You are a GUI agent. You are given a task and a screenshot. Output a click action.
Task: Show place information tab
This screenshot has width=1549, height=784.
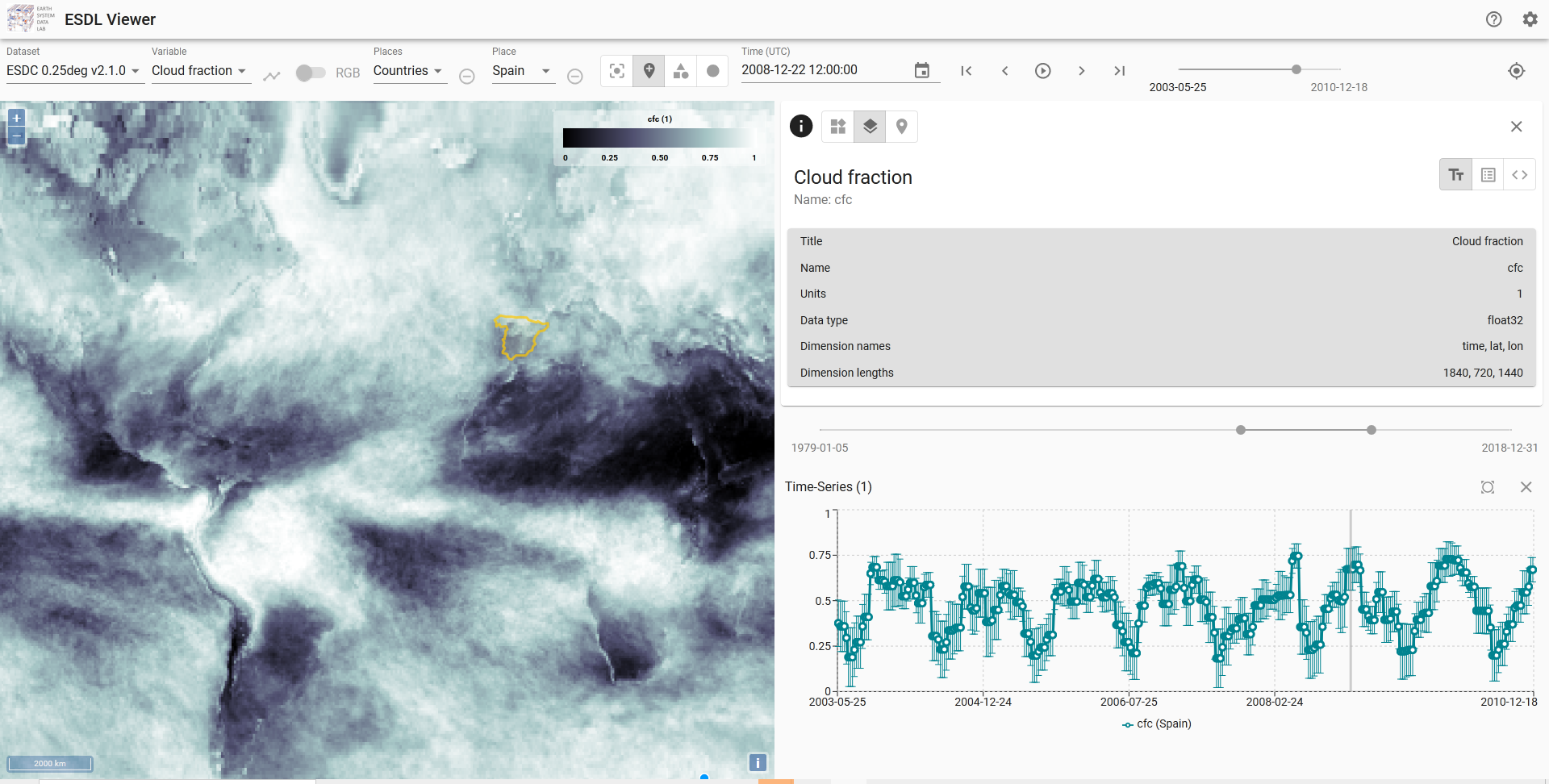pyautogui.click(x=902, y=127)
